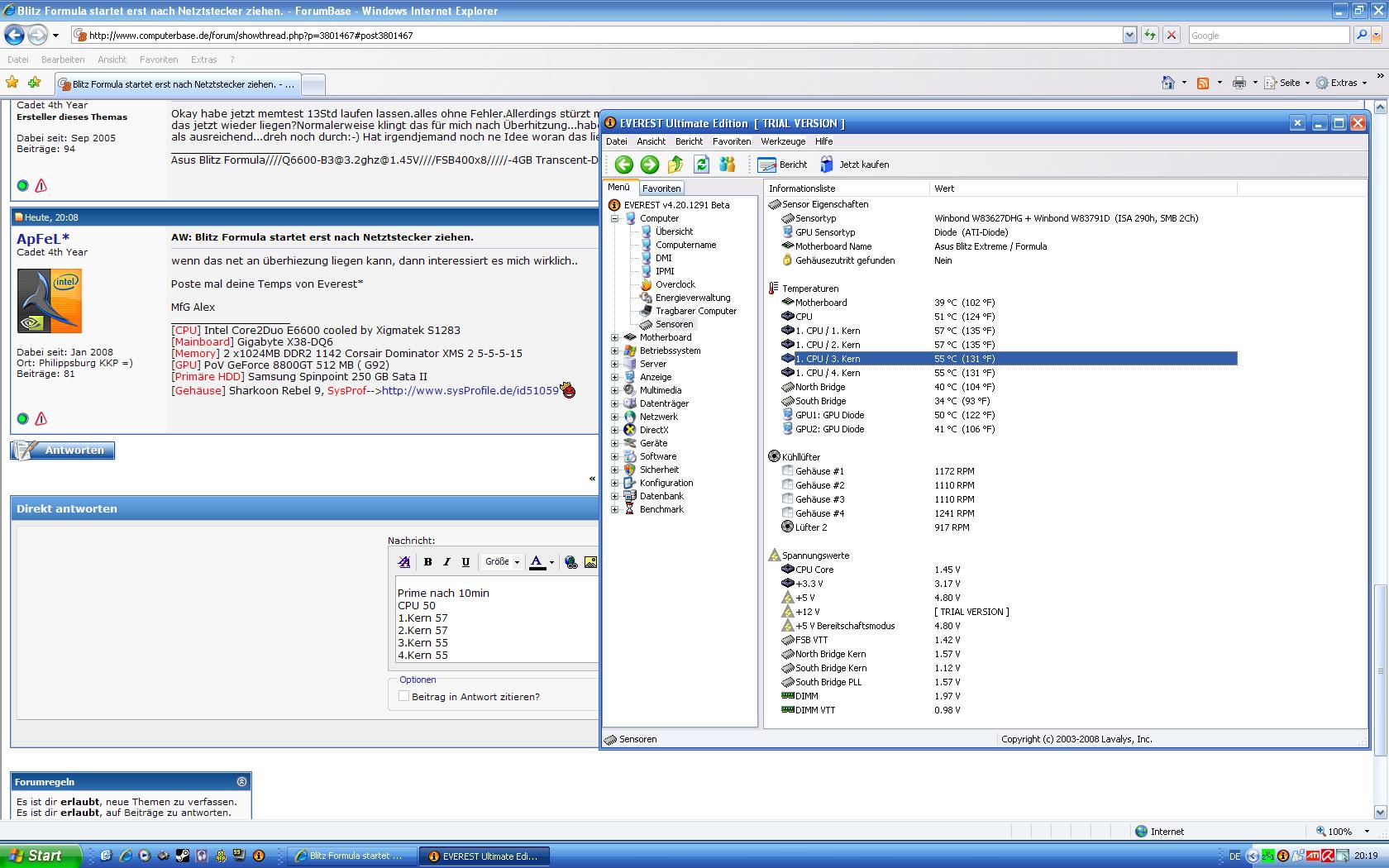Screen dimensions: 1389x868
Task: Open the Größe font size dropdown
Action: click(x=502, y=562)
